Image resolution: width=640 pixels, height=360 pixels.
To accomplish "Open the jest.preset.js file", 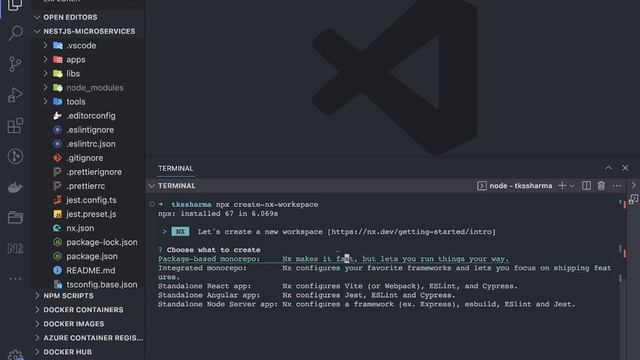I will 88,214.
